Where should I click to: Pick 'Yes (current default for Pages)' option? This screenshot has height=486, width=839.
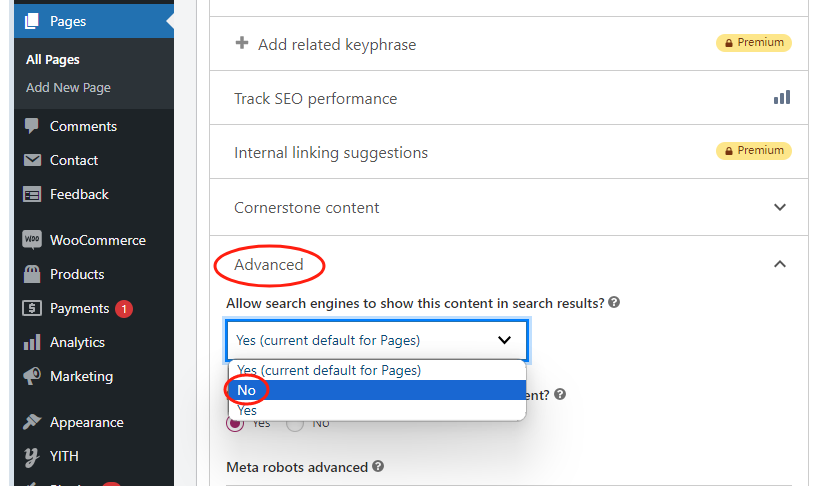(x=329, y=370)
